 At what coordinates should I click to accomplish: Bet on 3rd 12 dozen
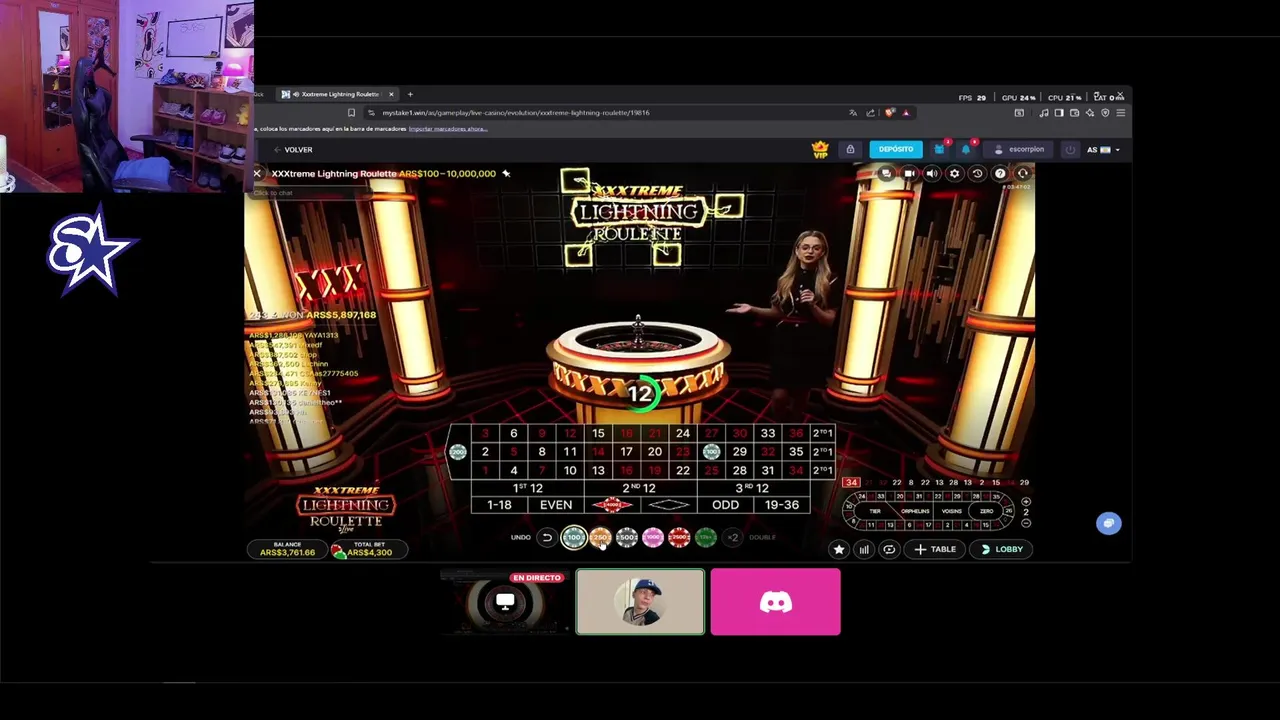(752, 488)
